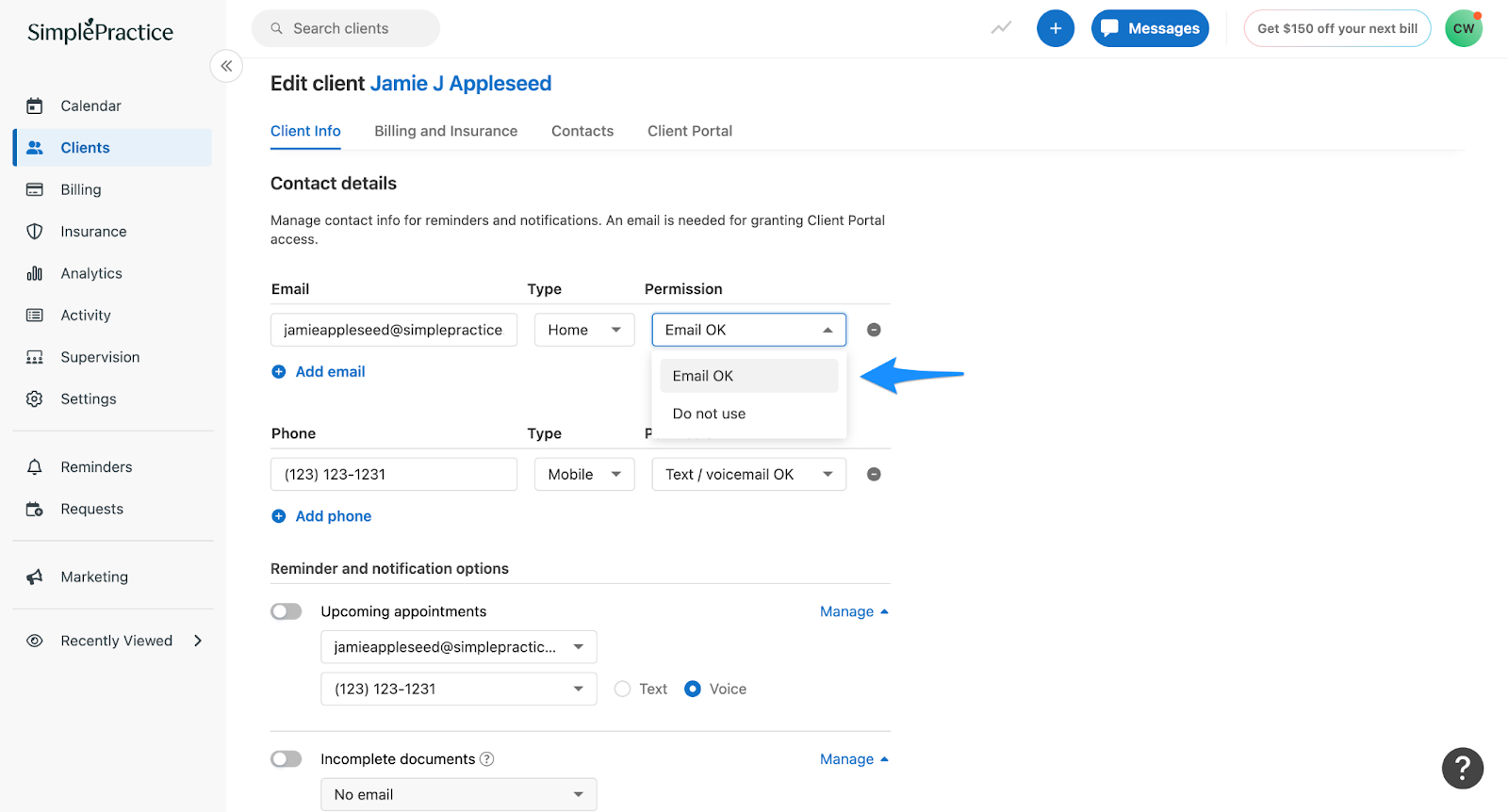The height and width of the screenshot is (812, 1508).
Task: Open Supervision in sidebar
Action: [x=112, y=357]
